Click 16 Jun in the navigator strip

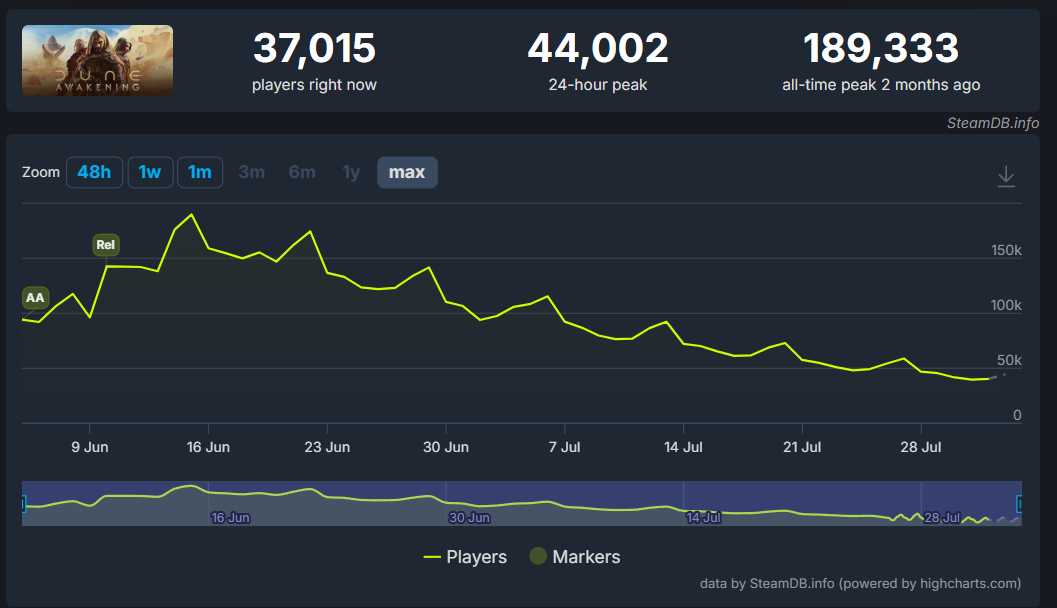231,518
